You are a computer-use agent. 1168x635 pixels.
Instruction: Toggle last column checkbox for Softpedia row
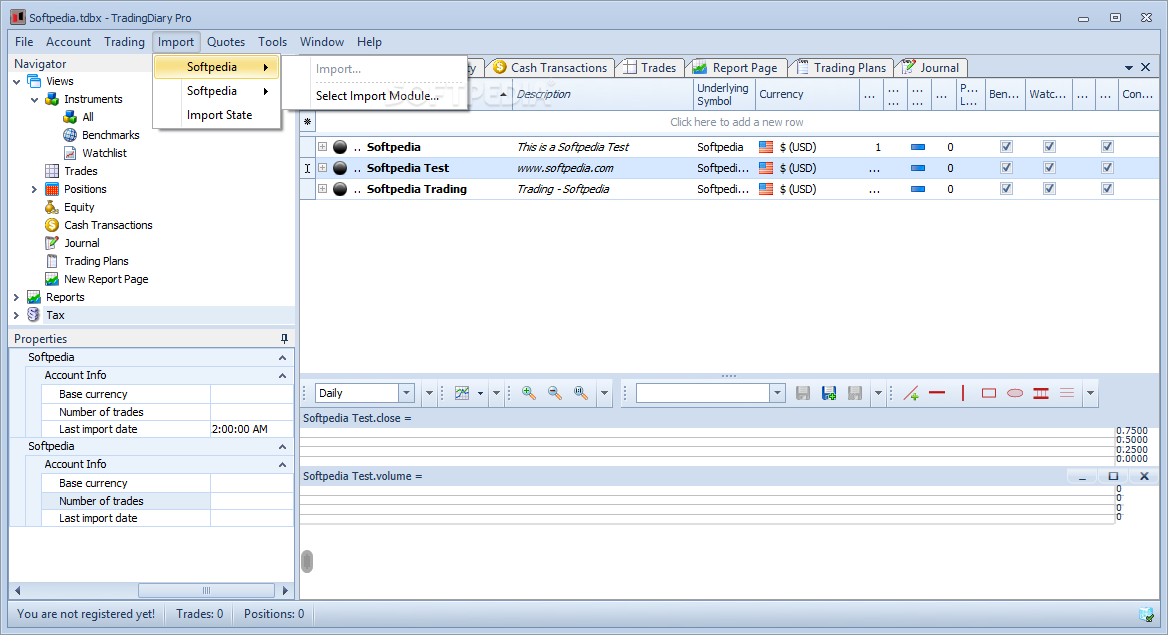pyautogui.click(x=1108, y=147)
